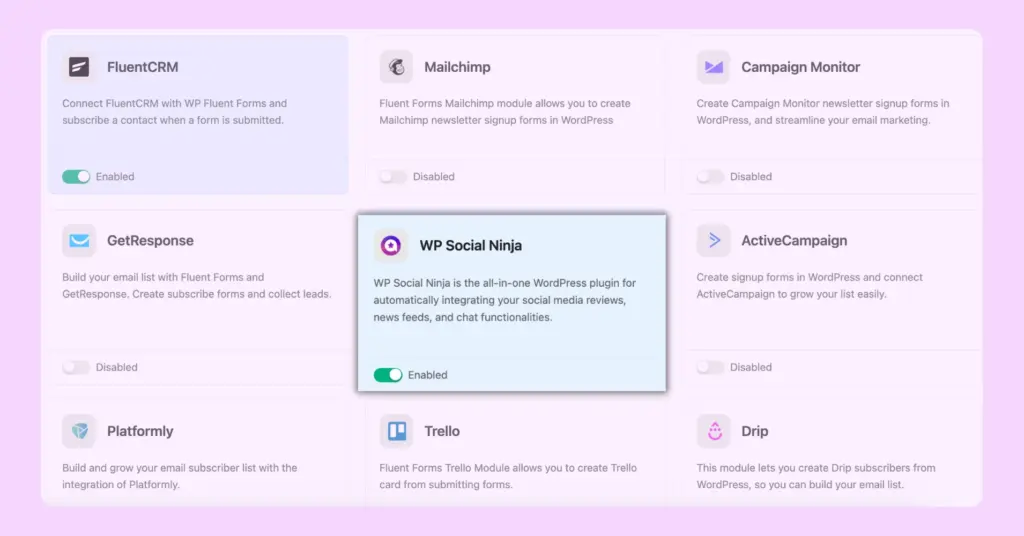Click the Drip smiley icon

point(713,431)
